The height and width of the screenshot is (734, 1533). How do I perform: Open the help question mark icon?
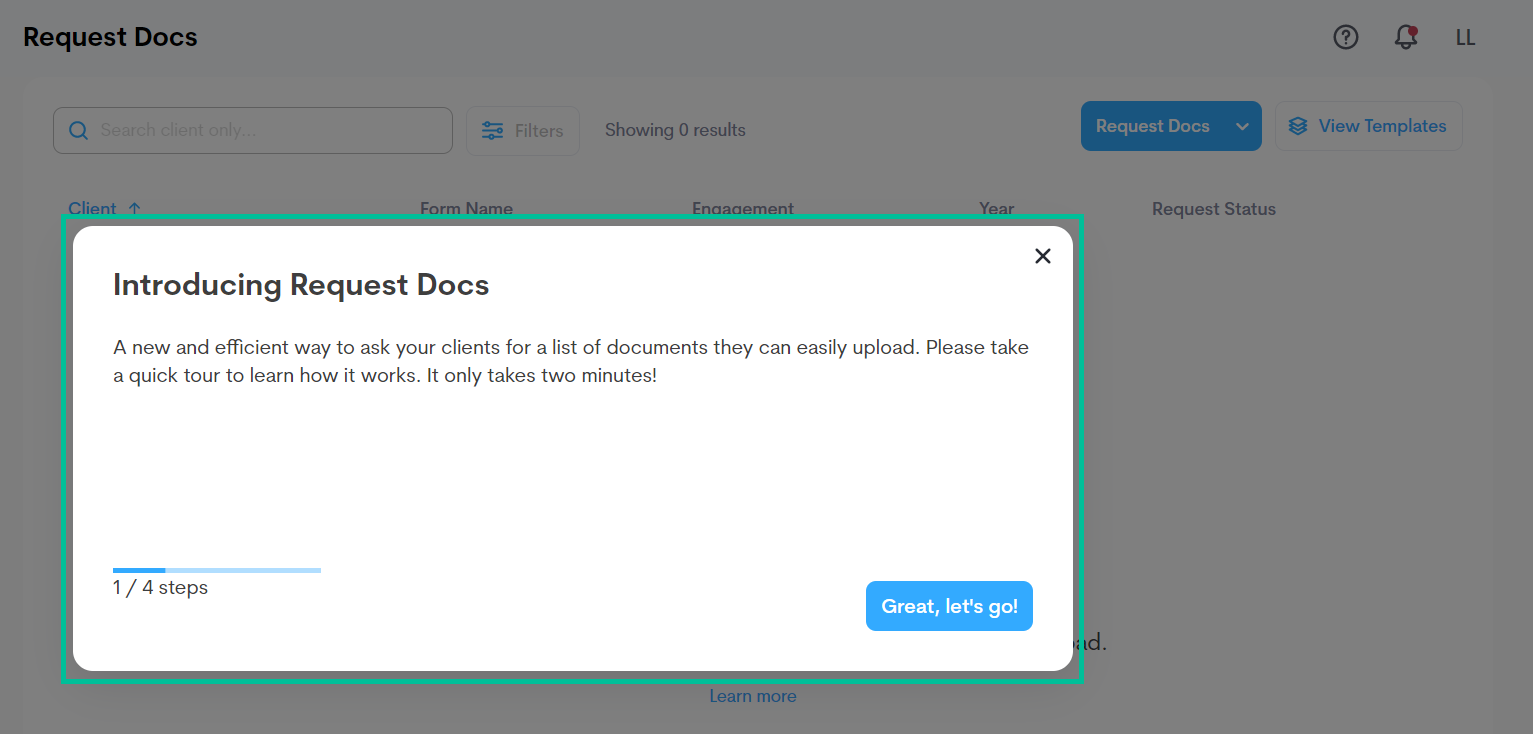pyautogui.click(x=1345, y=37)
